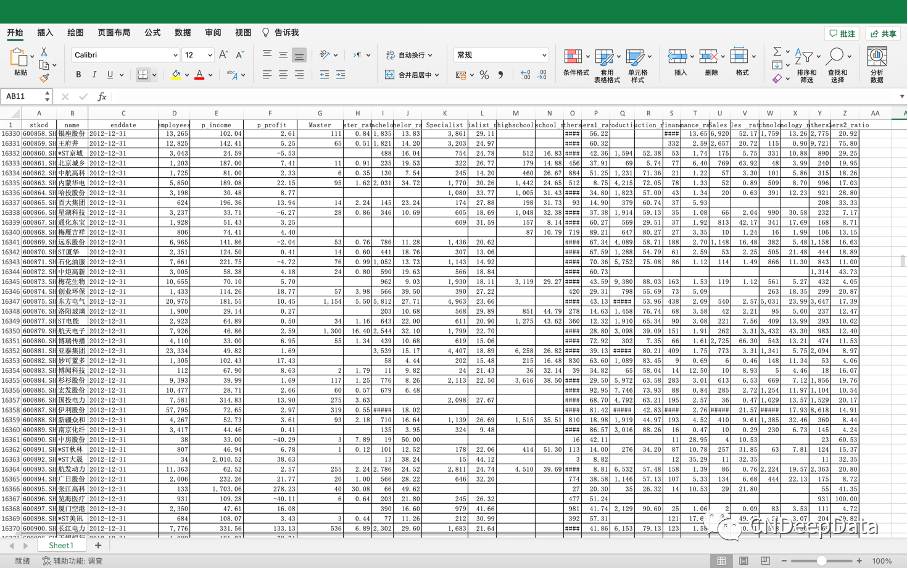The height and width of the screenshot is (568, 908).
Task: Click the zoom slider handle
Action: 821,560
